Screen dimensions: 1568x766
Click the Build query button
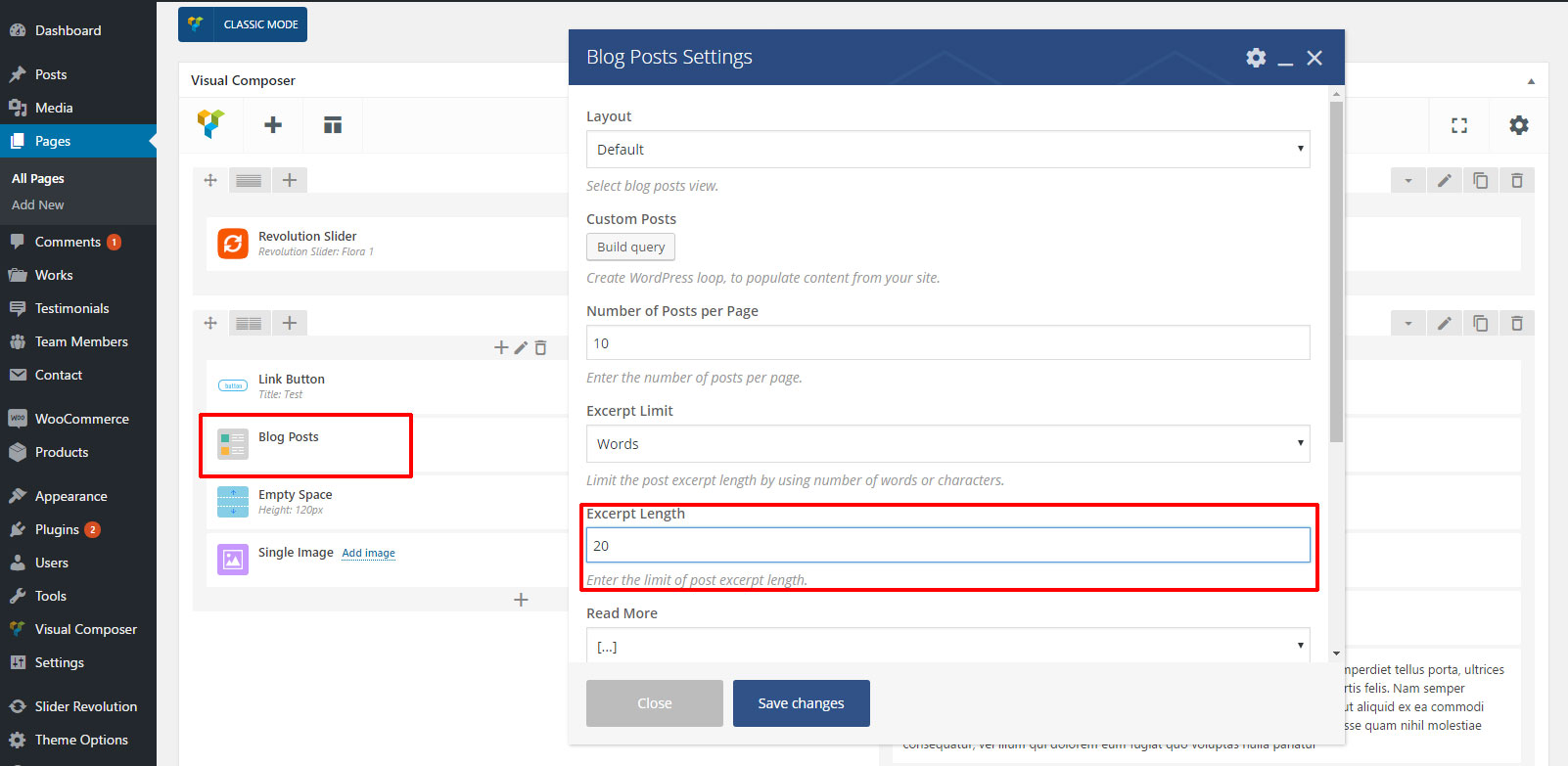pos(630,247)
